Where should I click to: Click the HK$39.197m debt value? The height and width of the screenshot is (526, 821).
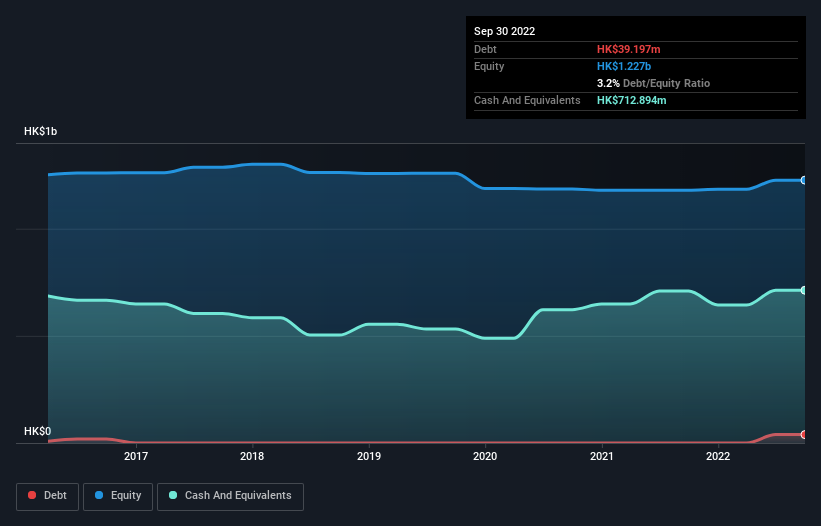point(628,49)
